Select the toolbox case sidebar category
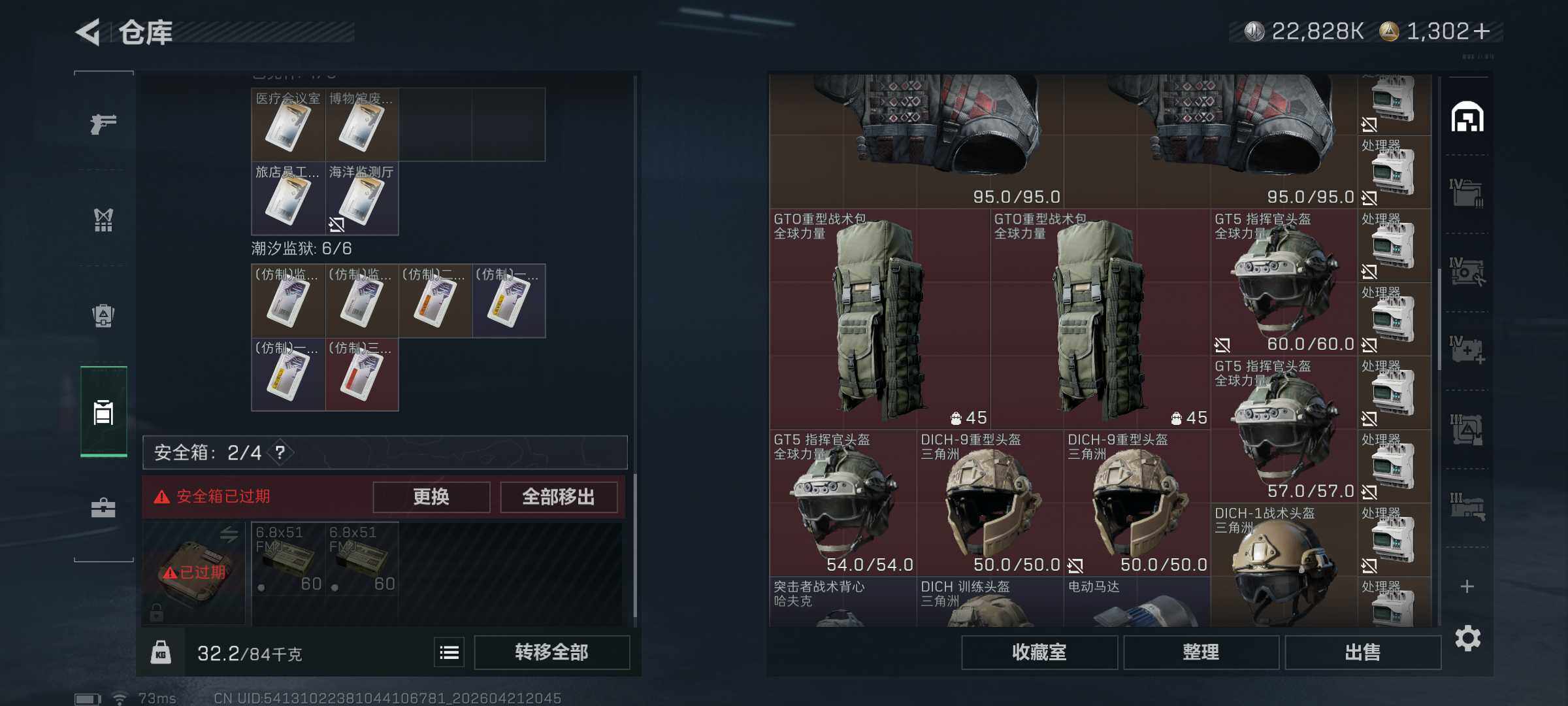The width and height of the screenshot is (1568, 706). tap(103, 508)
